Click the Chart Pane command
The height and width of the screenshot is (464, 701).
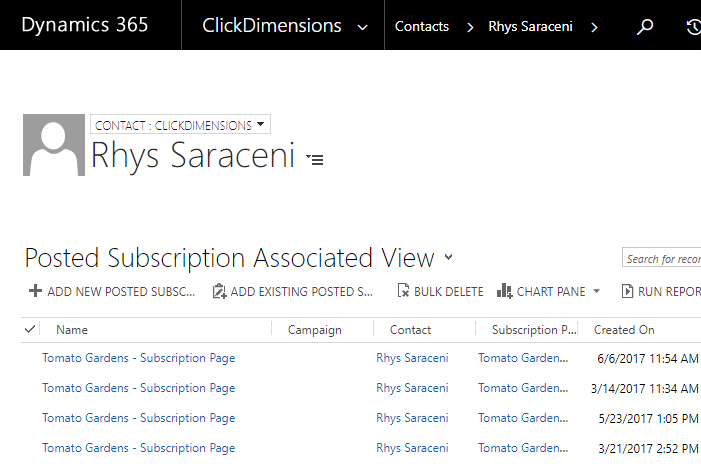541,291
